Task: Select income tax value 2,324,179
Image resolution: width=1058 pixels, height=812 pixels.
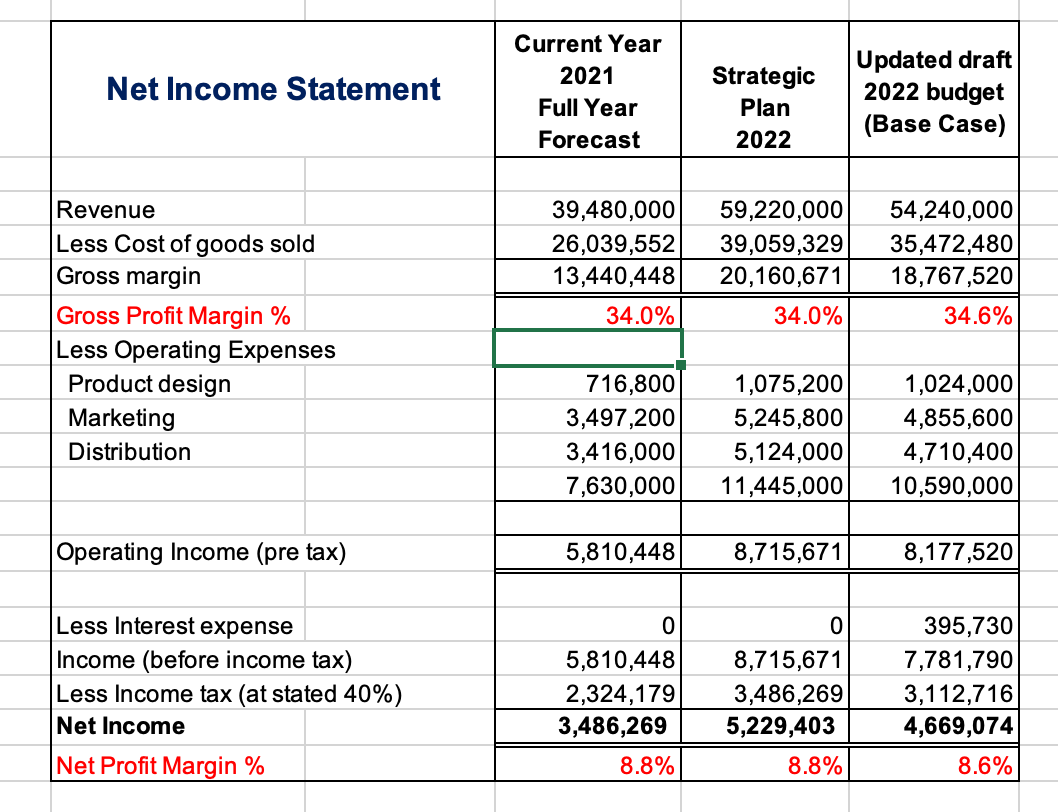Action: pos(620,693)
